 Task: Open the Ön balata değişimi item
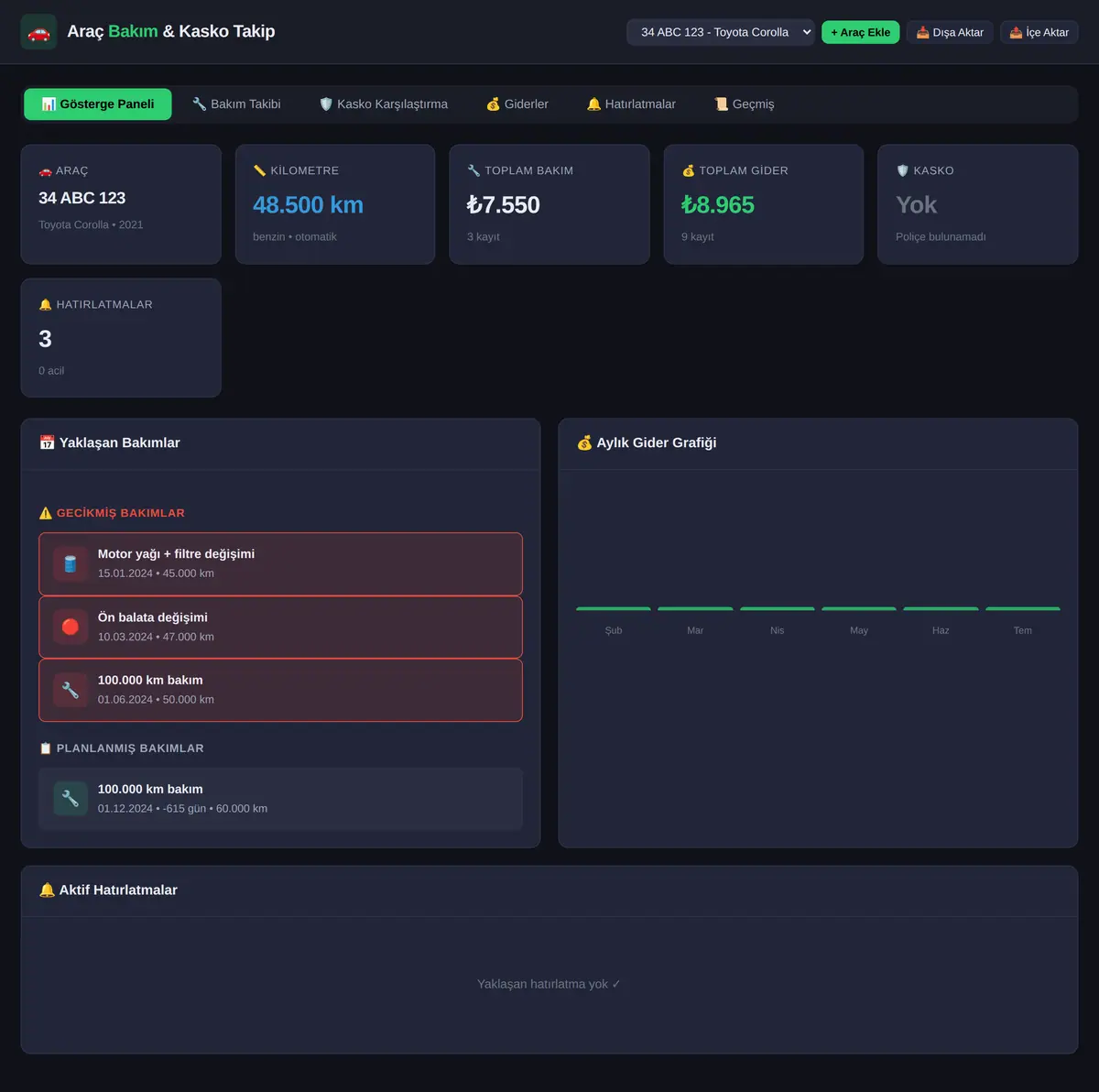(281, 628)
